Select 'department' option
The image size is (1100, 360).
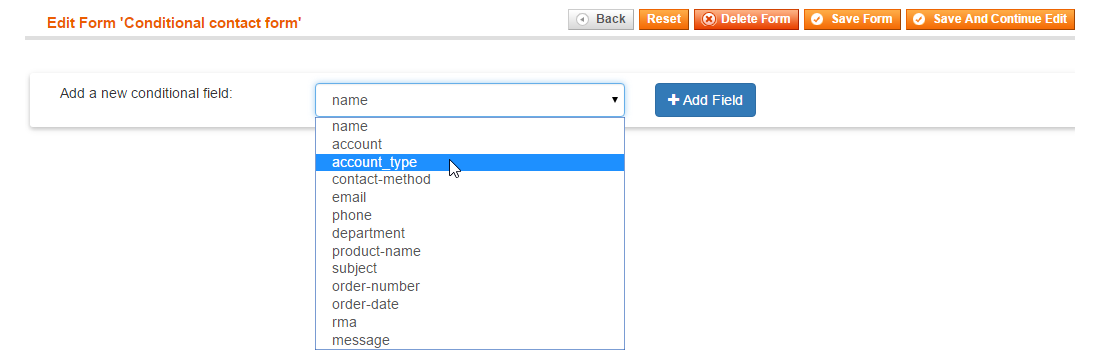(x=470, y=233)
